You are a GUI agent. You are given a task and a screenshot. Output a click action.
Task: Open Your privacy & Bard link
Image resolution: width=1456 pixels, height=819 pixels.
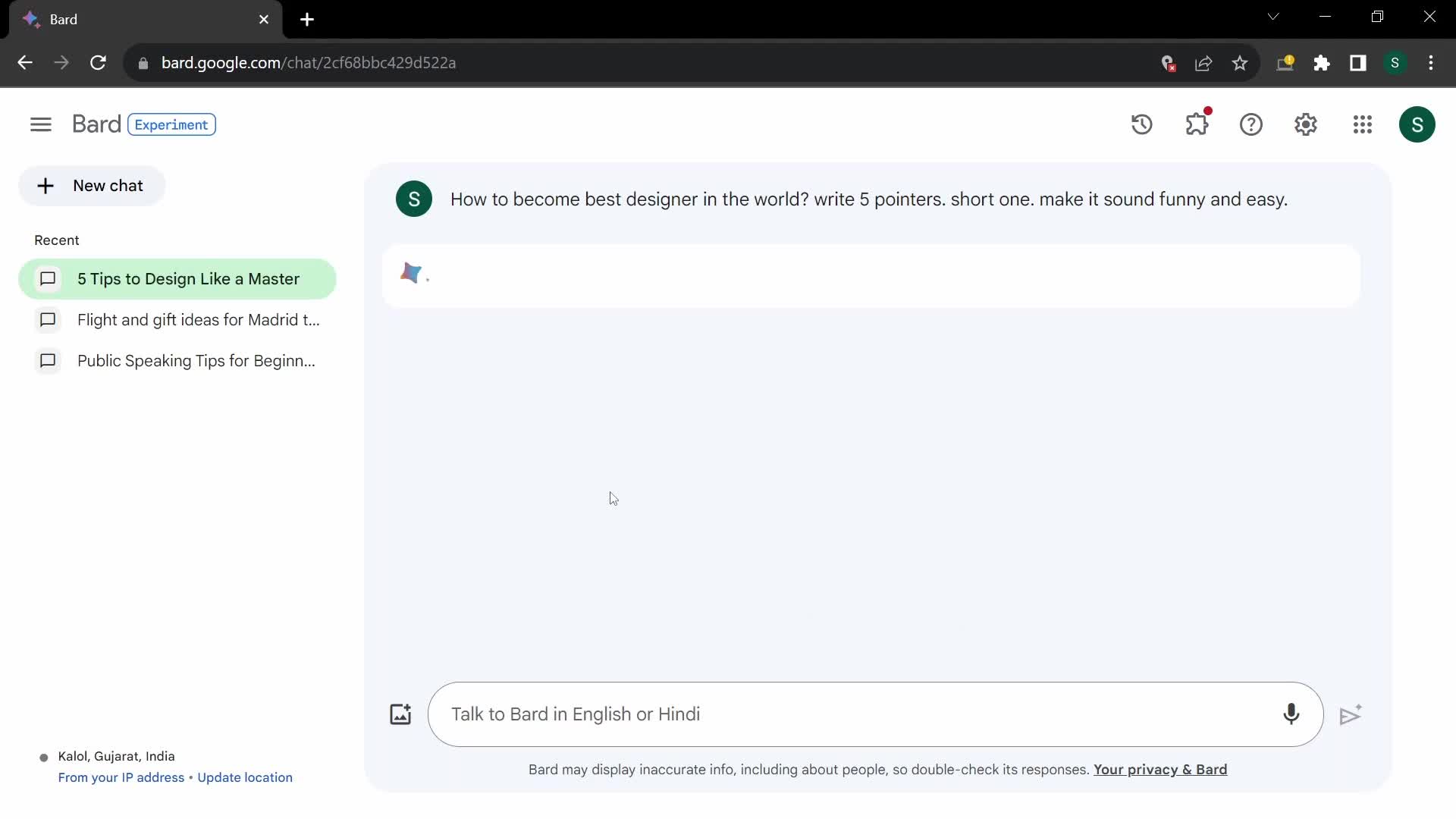pyautogui.click(x=1160, y=770)
